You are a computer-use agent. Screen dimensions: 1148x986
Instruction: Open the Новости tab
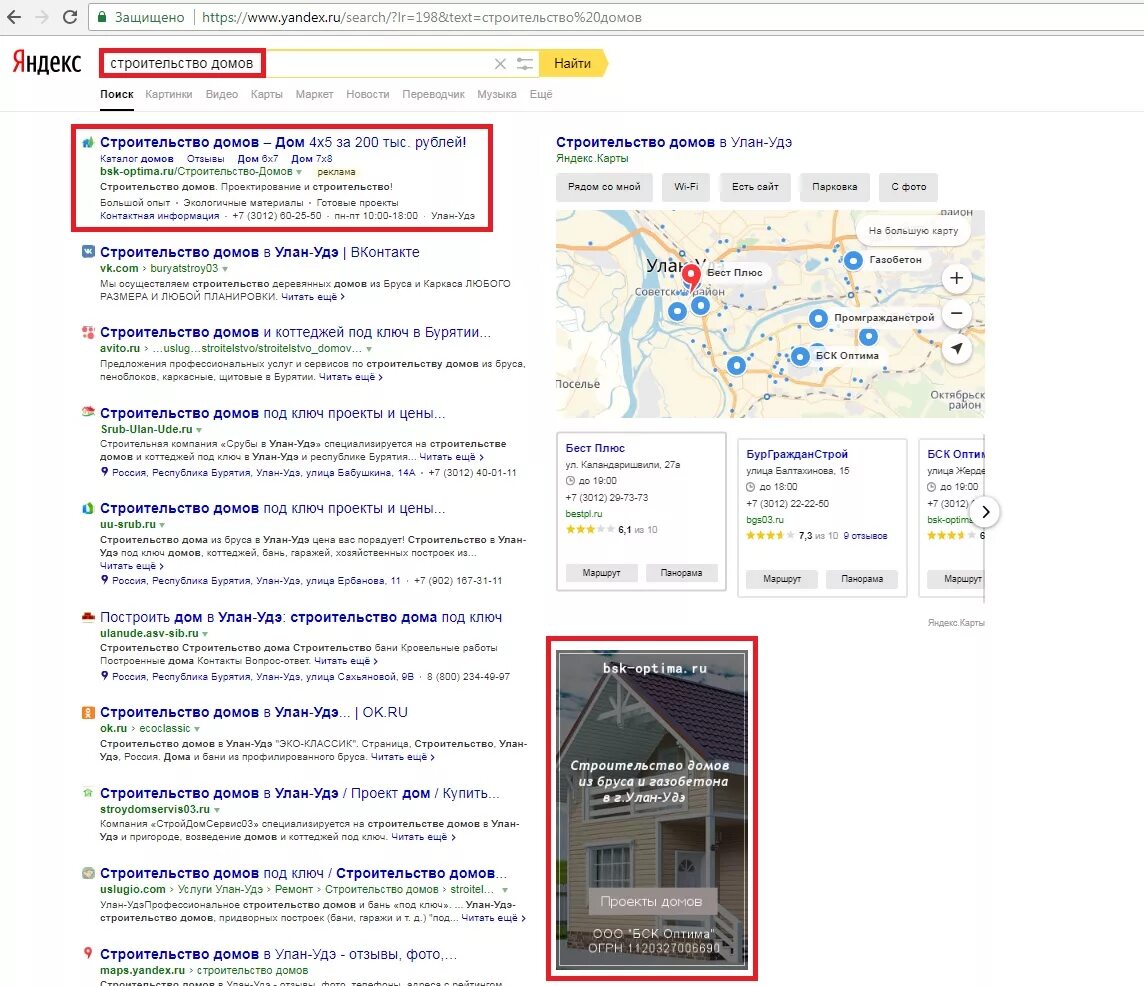coord(368,94)
